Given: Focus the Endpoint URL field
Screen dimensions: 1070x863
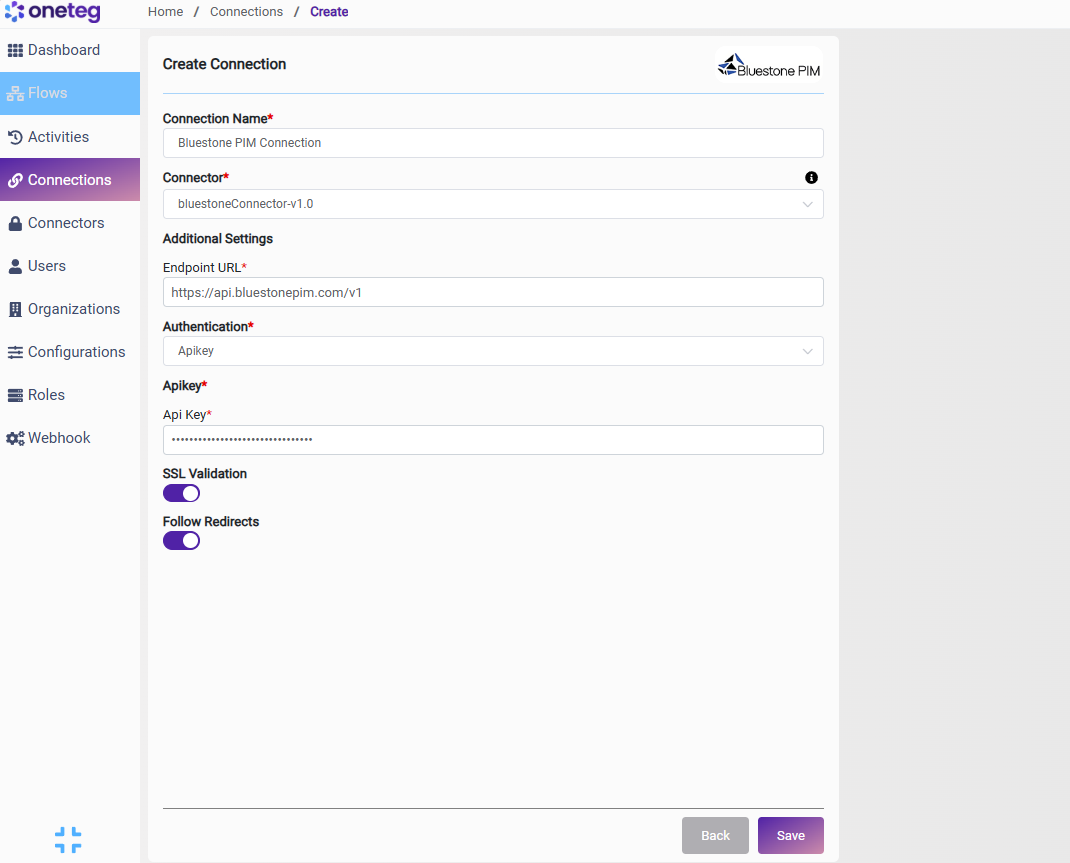Looking at the screenshot, I should [493, 292].
